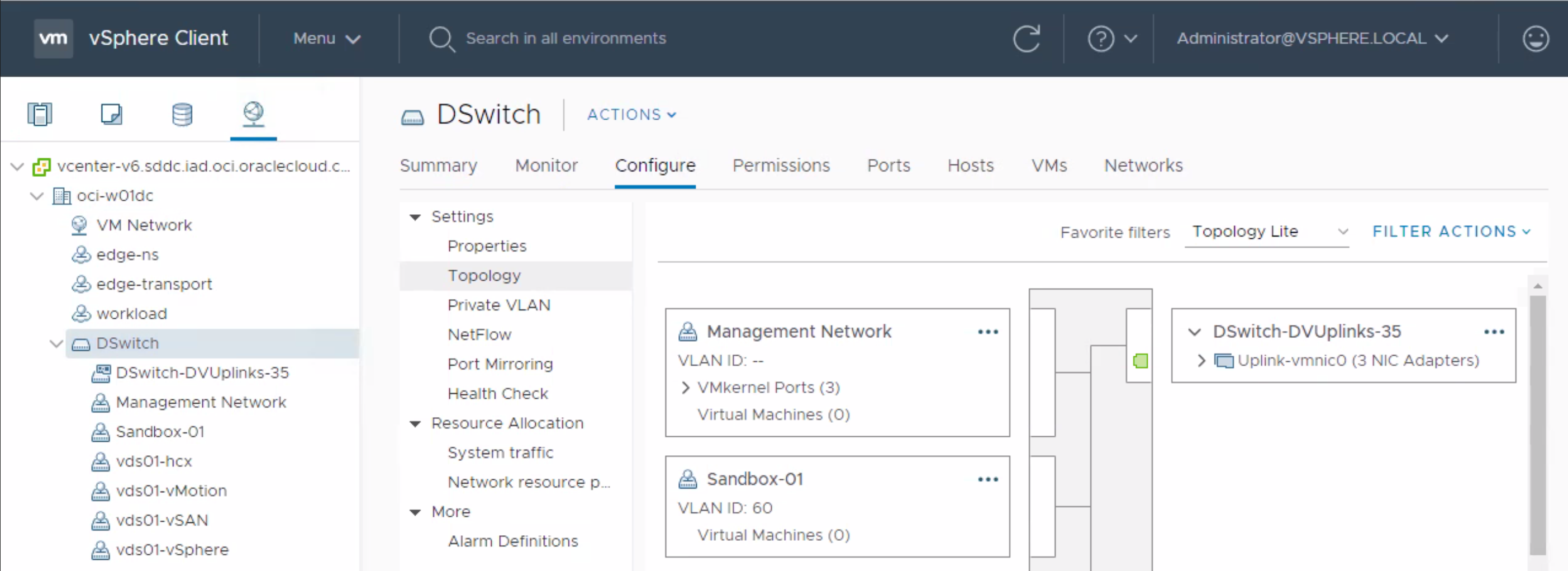
Task: Open the VMs and Templates inventory icon
Action: (111, 114)
